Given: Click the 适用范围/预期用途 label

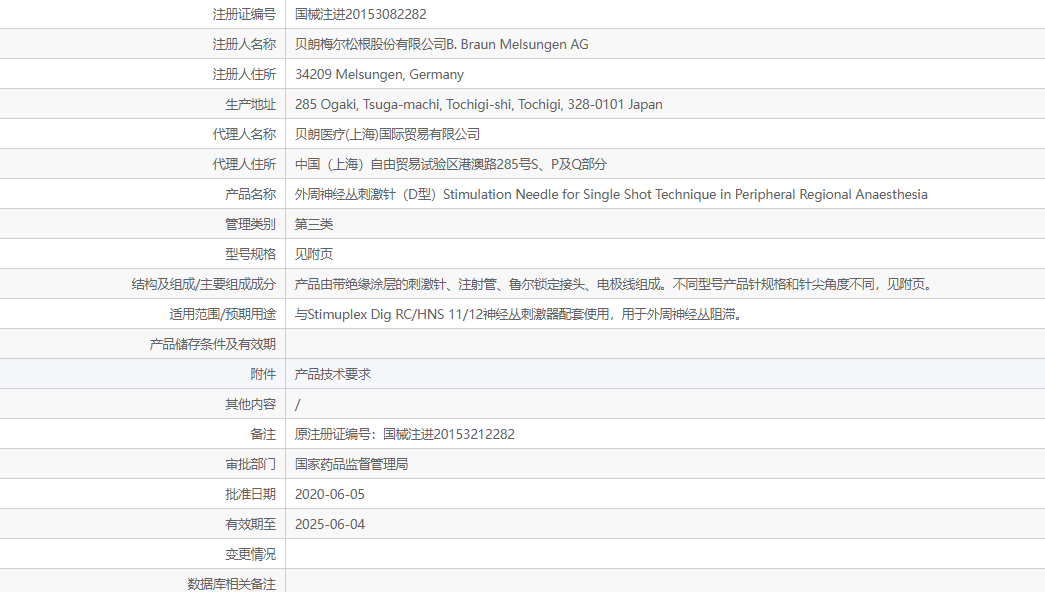Looking at the screenshot, I should tap(223, 314).
